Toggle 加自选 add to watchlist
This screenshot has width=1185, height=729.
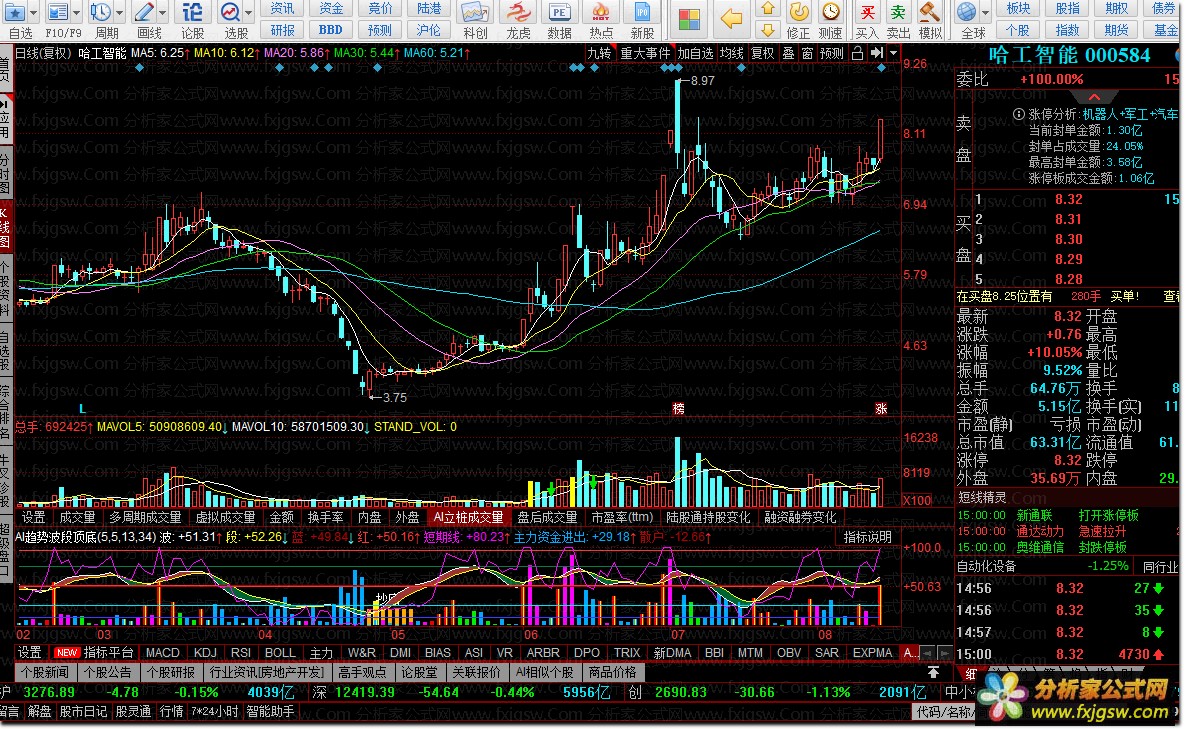coord(695,53)
